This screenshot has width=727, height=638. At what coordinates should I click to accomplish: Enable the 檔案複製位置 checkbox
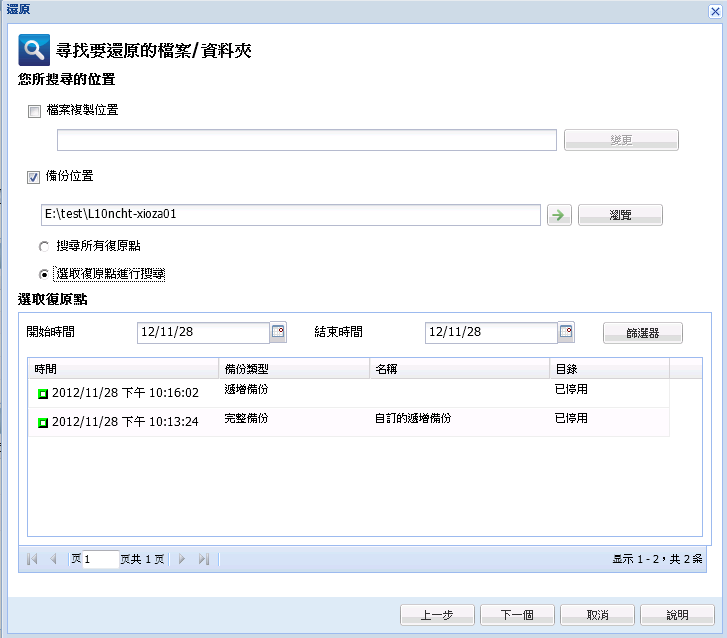pos(35,111)
